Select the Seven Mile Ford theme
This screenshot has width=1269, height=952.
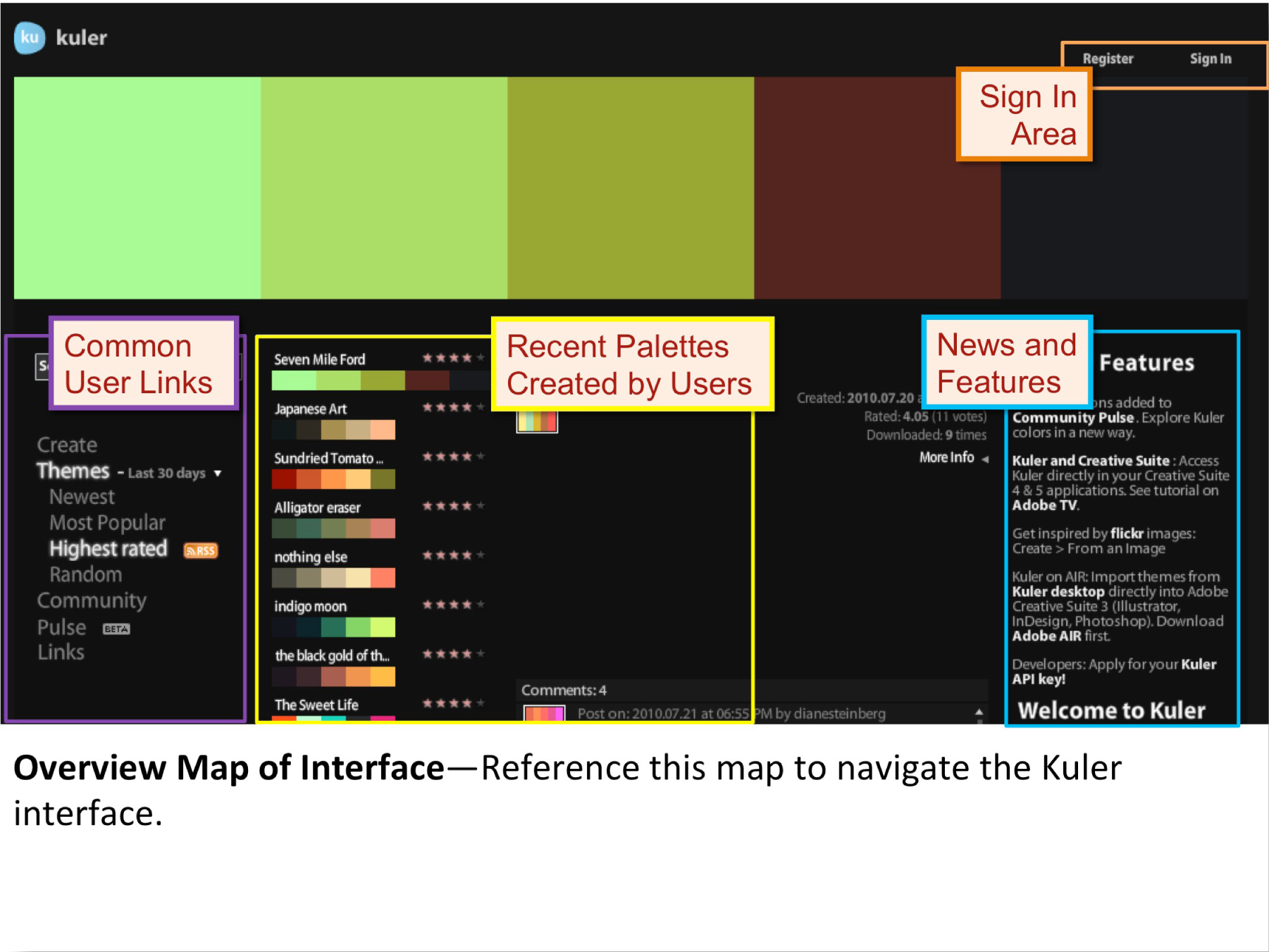pos(319,359)
